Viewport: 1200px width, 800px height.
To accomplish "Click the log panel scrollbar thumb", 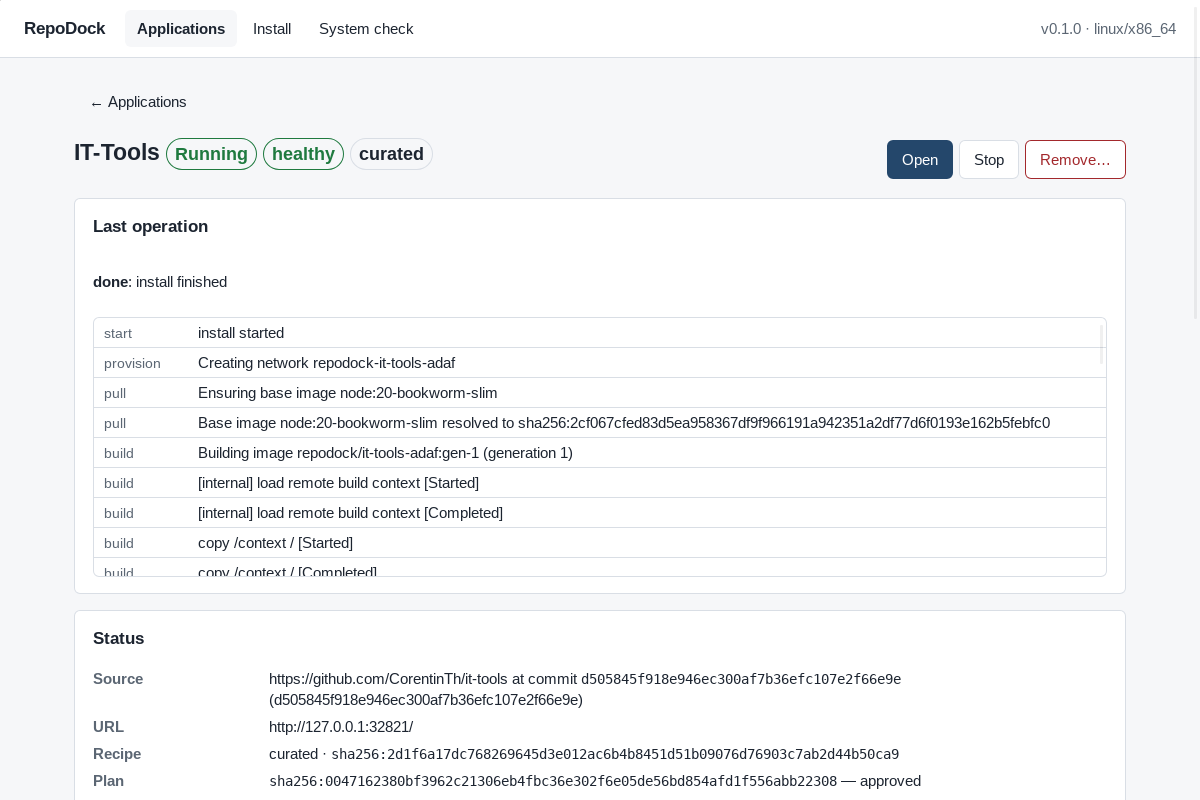I will tap(1103, 343).
